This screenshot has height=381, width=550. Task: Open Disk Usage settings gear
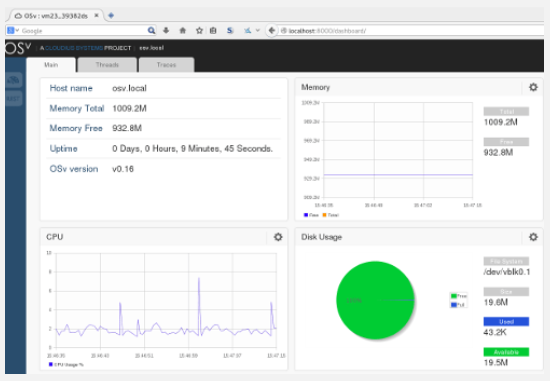click(x=533, y=237)
